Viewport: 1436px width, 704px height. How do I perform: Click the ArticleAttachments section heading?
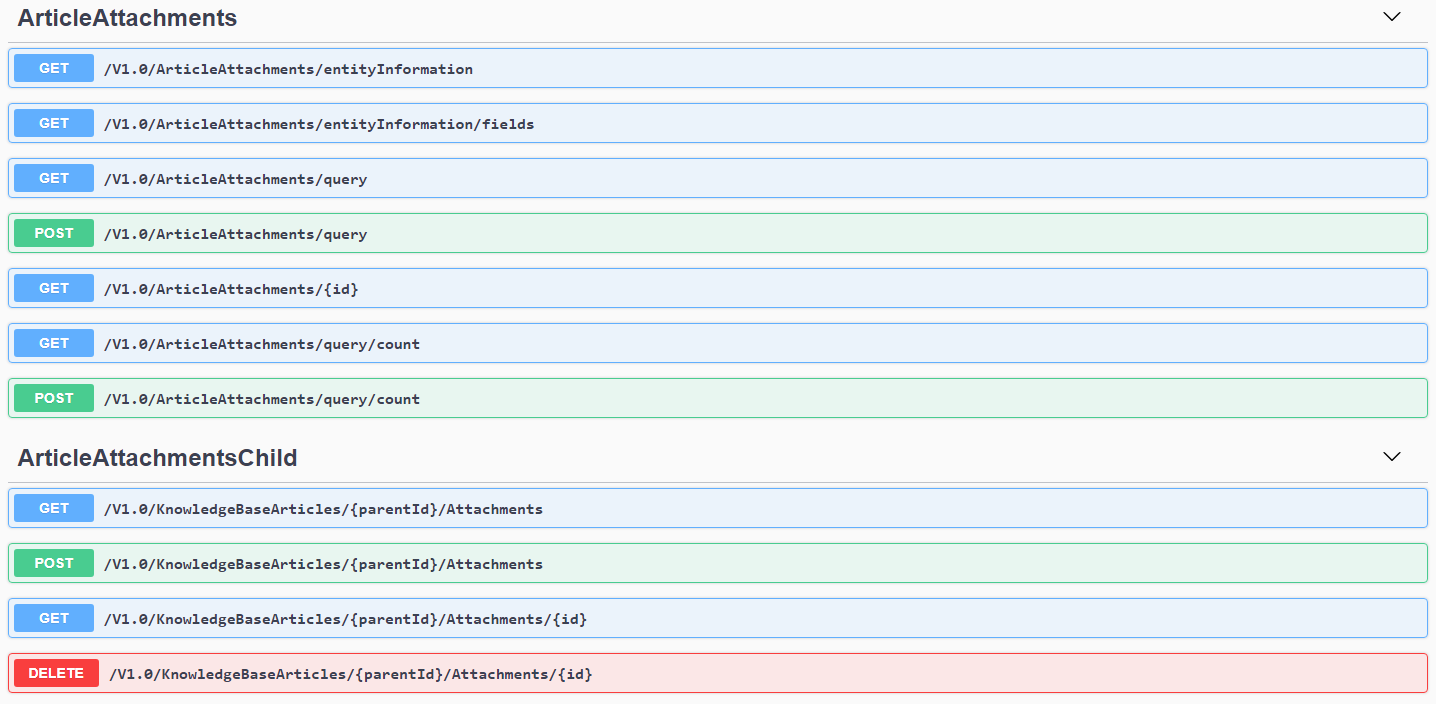(127, 18)
